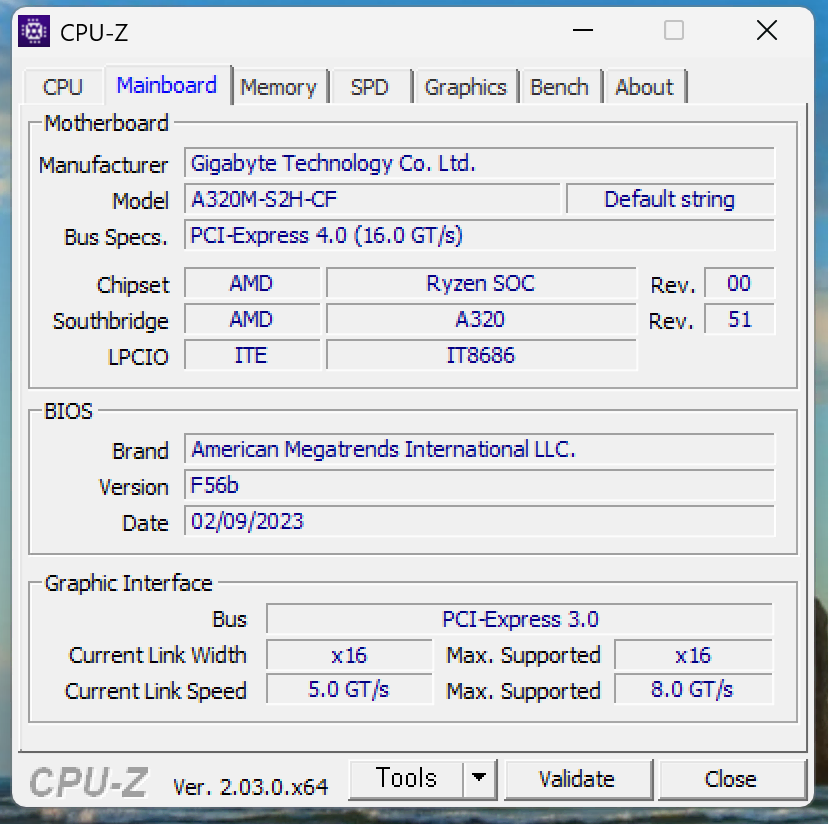Click the Southbridge vendor AMD field

coord(252,319)
